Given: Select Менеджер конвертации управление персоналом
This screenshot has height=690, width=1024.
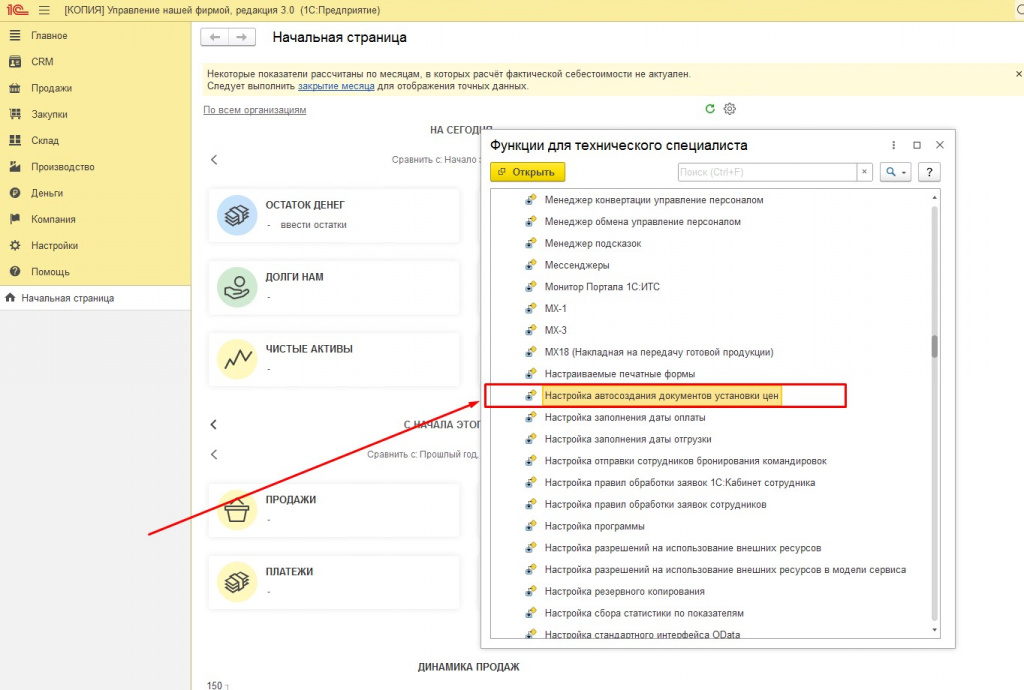Looking at the screenshot, I should [x=654, y=200].
